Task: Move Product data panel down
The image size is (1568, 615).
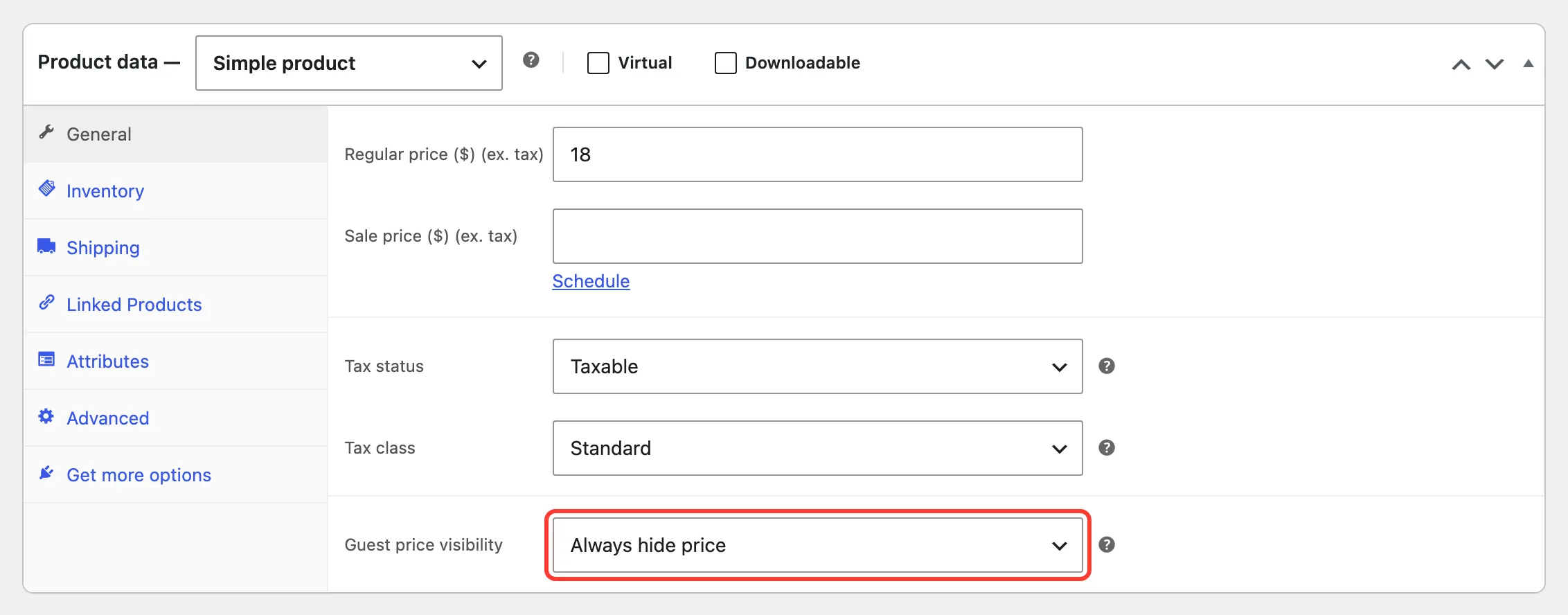Action: coord(1495,64)
